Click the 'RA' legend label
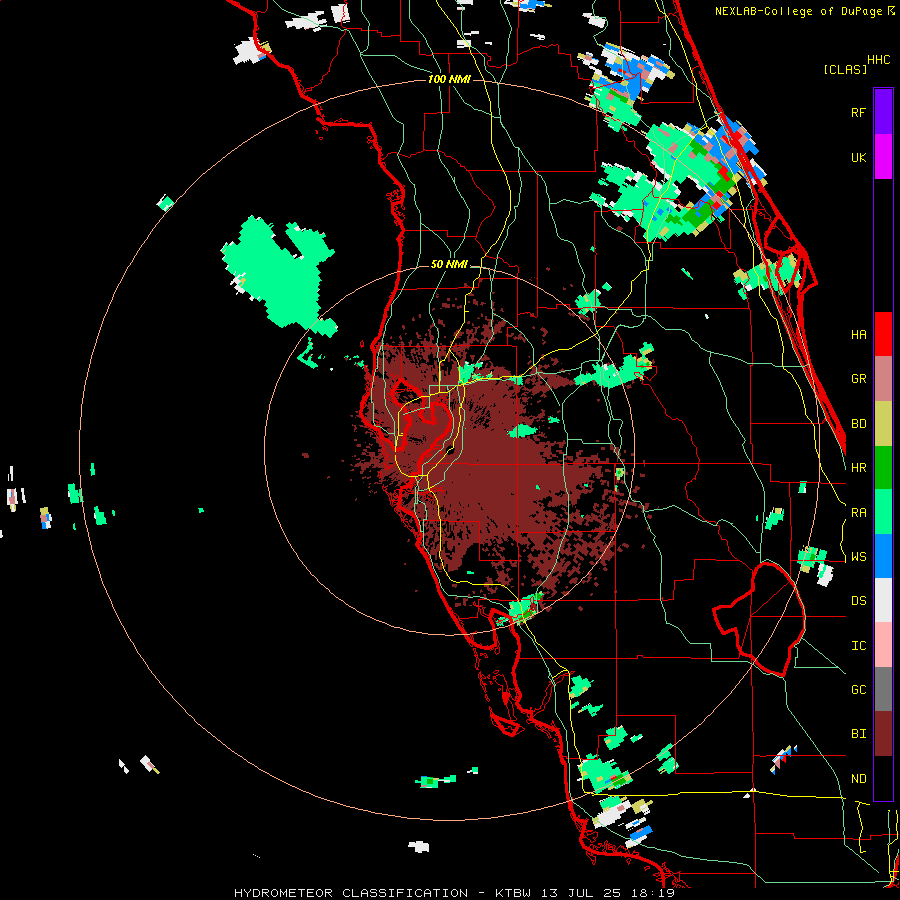Viewport: 900px width, 900px height. coord(858,513)
